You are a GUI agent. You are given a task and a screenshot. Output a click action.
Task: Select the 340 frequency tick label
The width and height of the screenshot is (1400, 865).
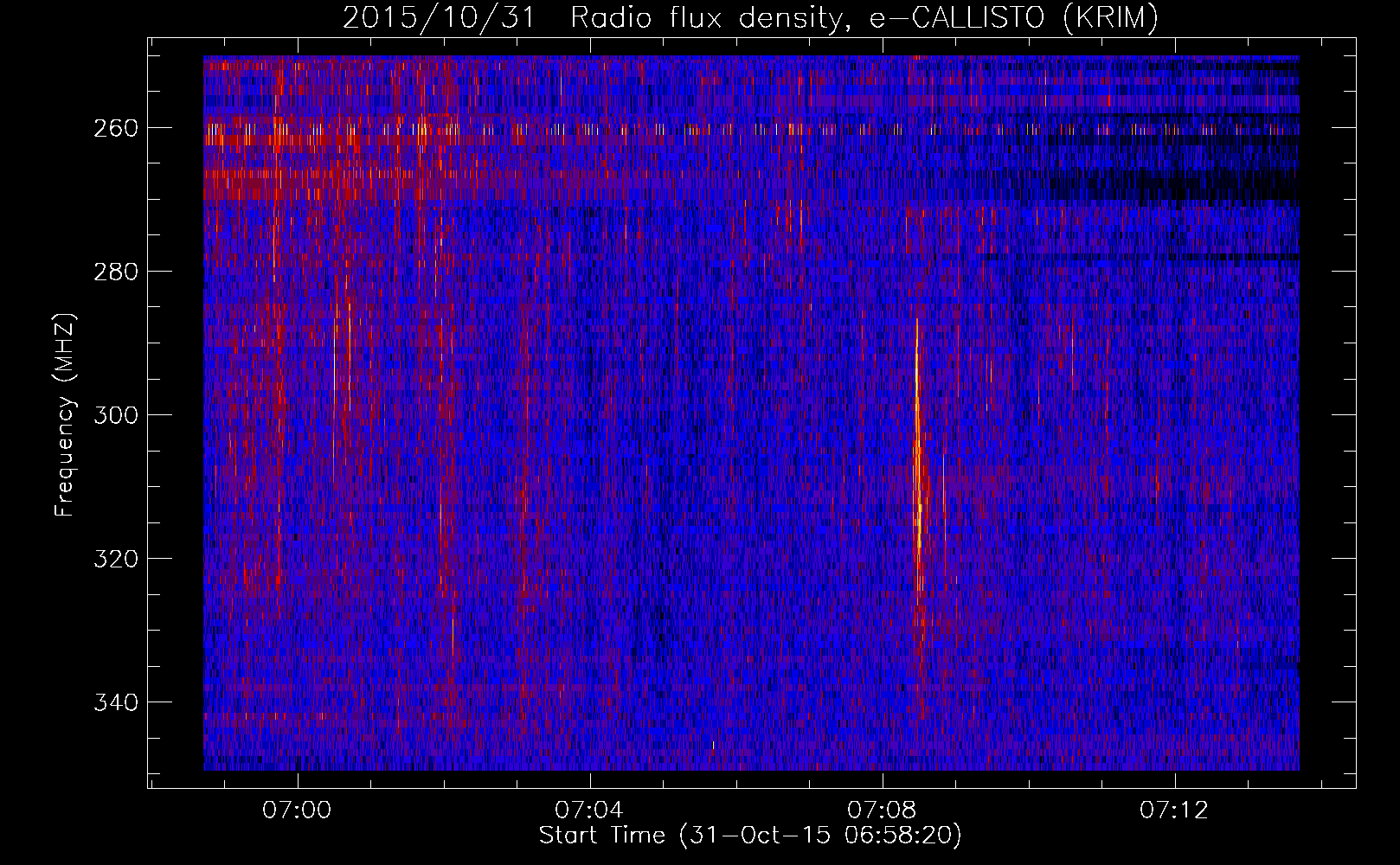115,702
